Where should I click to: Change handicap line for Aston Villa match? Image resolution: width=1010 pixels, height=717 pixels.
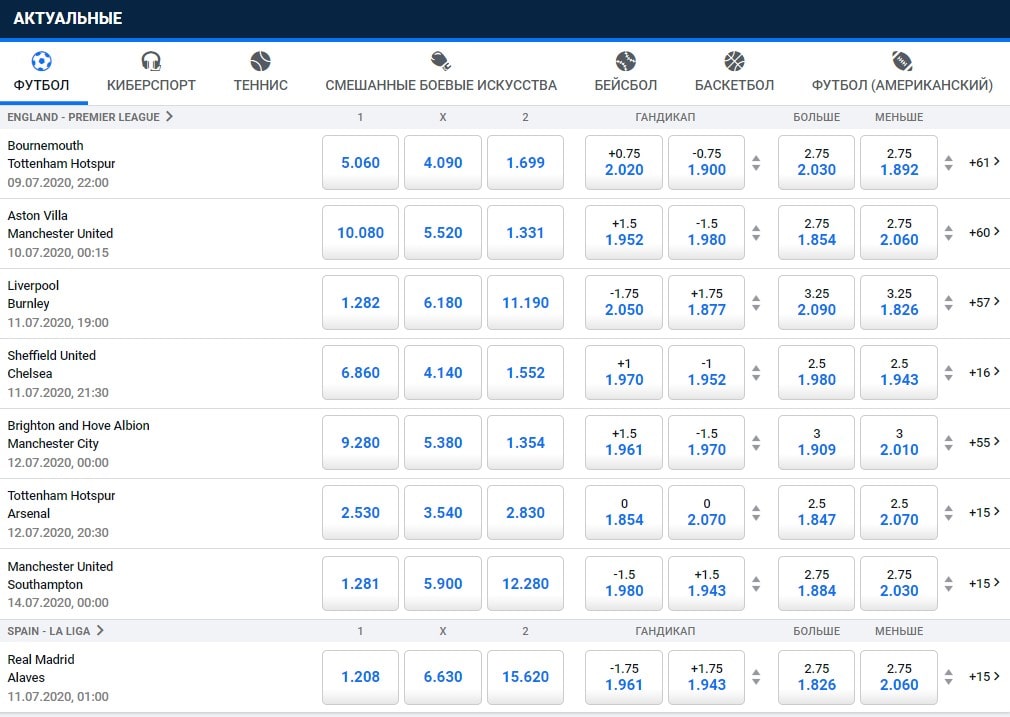pyautogui.click(x=756, y=233)
